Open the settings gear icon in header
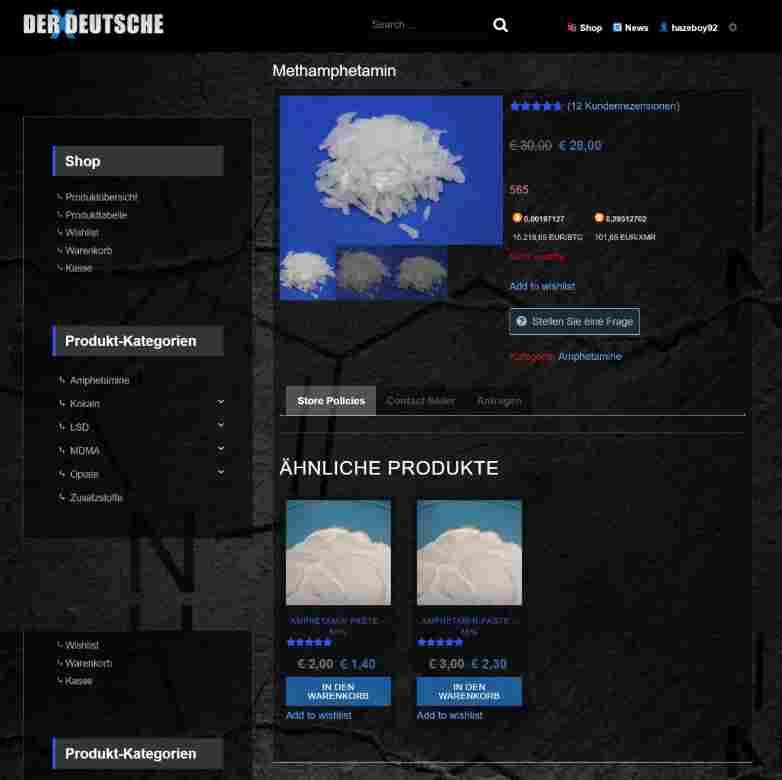This screenshot has width=782, height=780. coord(732,28)
